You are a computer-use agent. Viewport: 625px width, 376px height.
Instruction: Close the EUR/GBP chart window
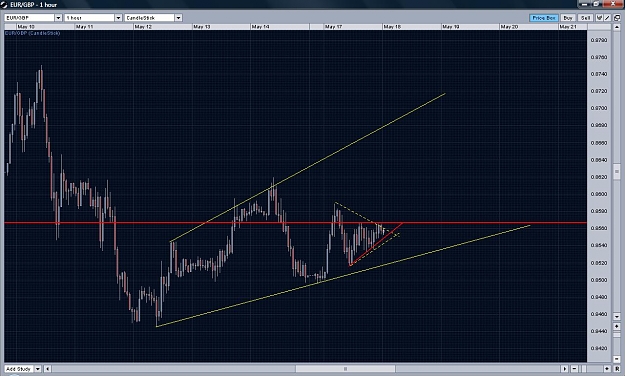(613, 4)
